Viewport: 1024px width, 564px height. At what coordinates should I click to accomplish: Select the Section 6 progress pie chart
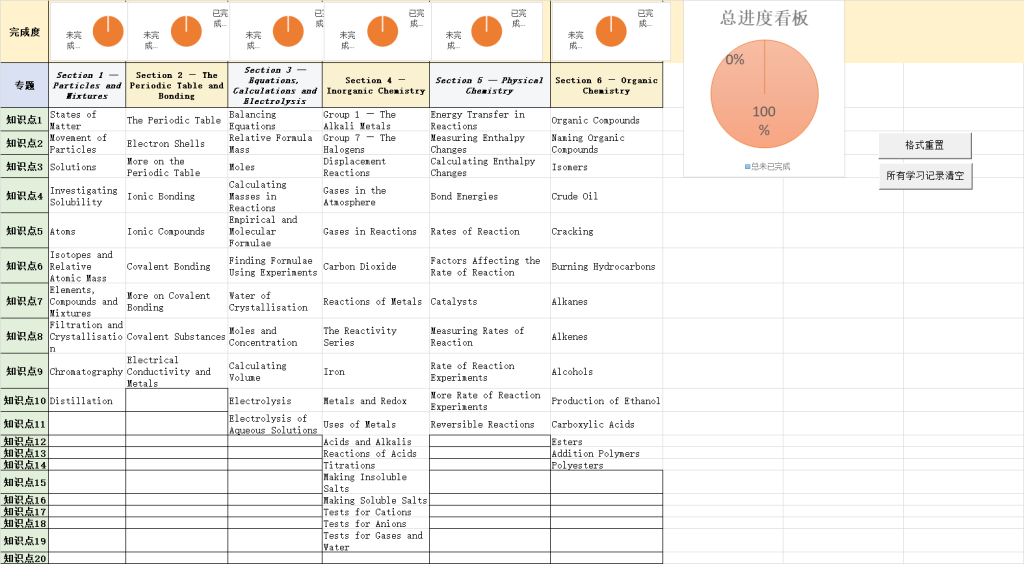611,31
